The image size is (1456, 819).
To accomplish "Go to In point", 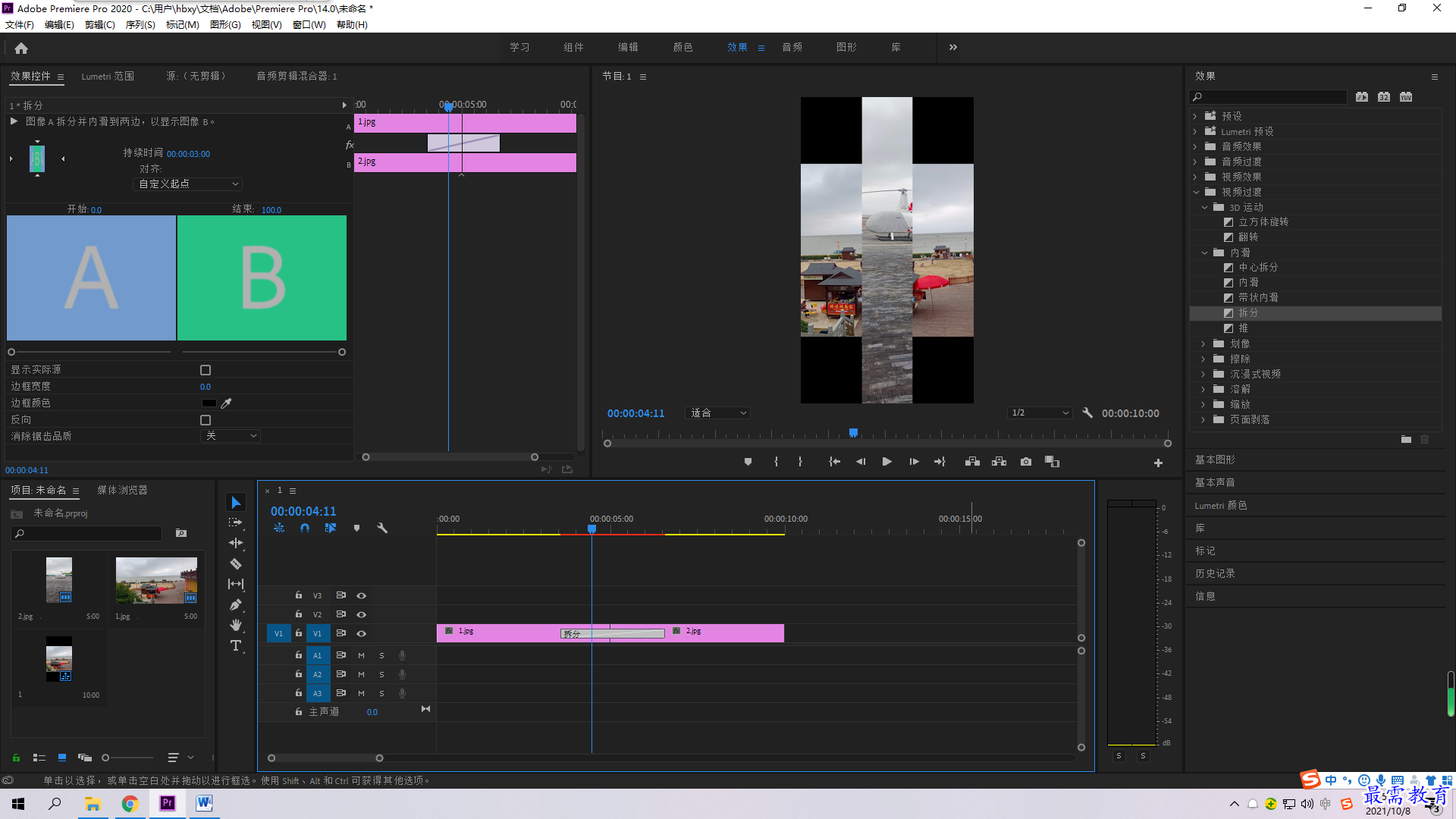I will 834,462.
